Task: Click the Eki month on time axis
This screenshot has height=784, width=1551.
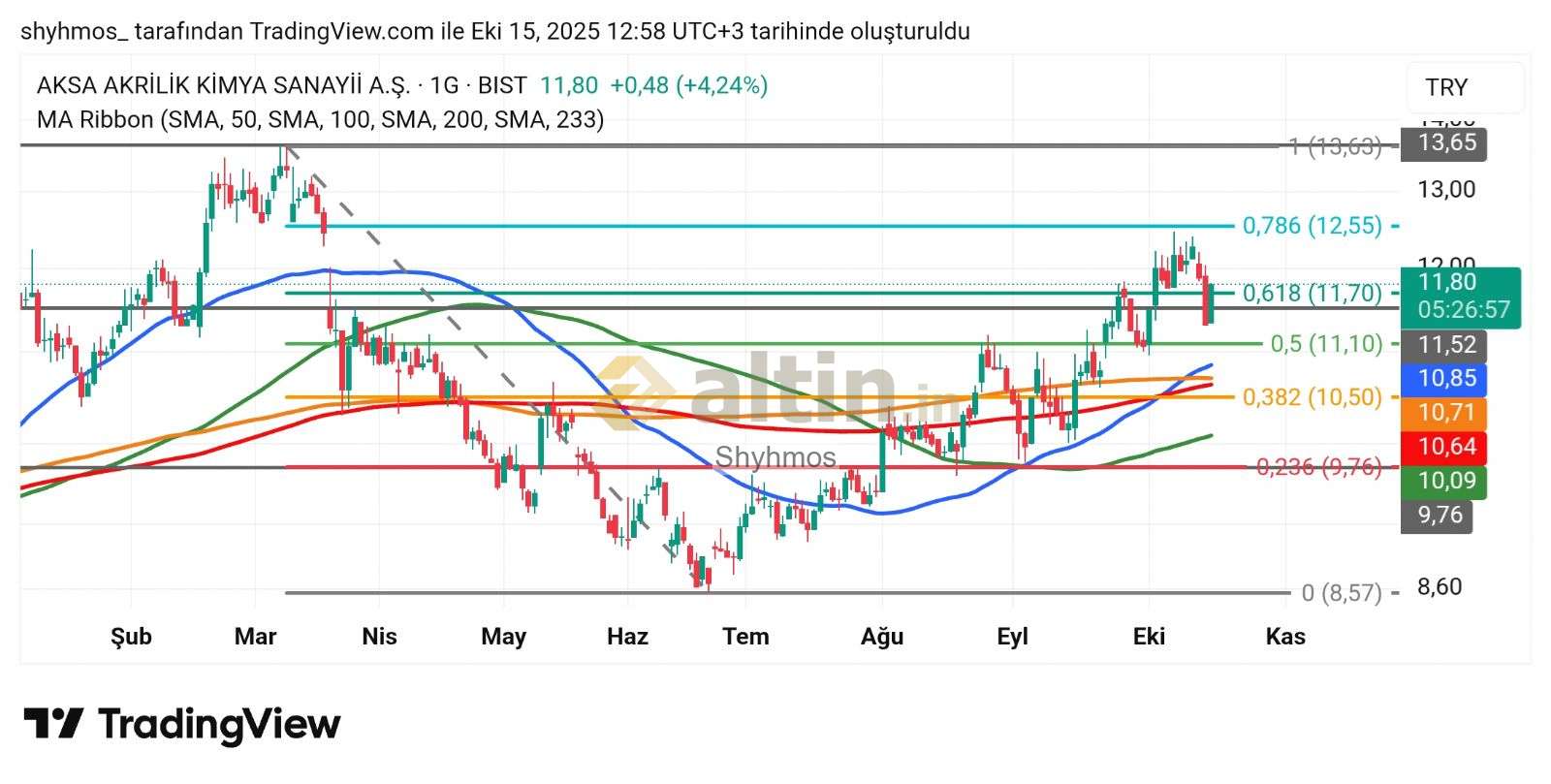Action: pos(1149,637)
